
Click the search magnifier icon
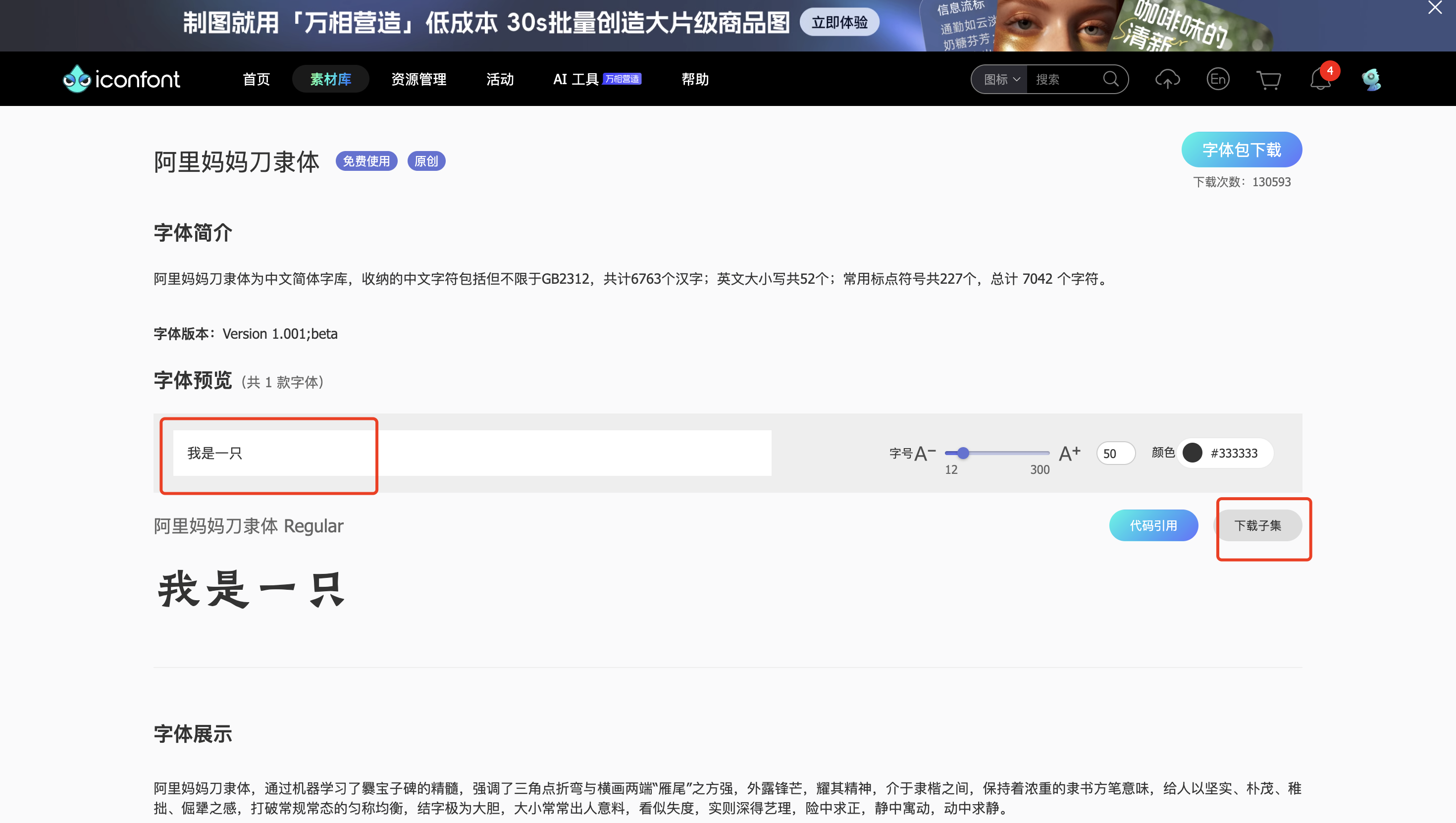[1110, 79]
